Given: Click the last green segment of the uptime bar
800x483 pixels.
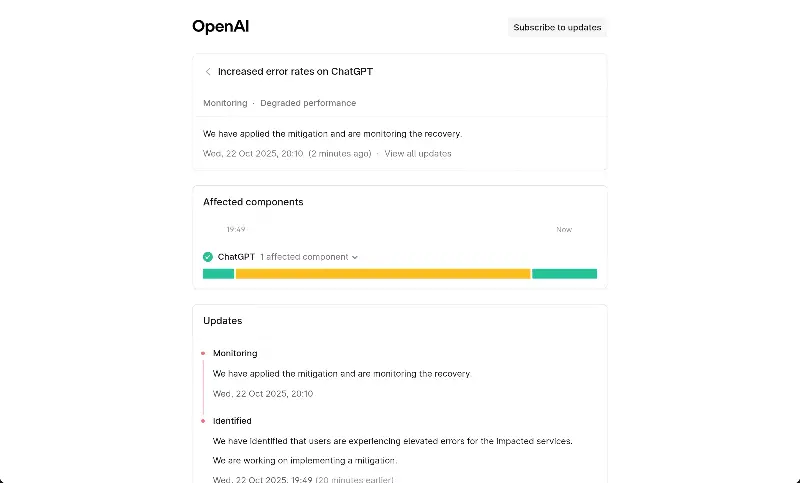Looking at the screenshot, I should coord(564,273).
